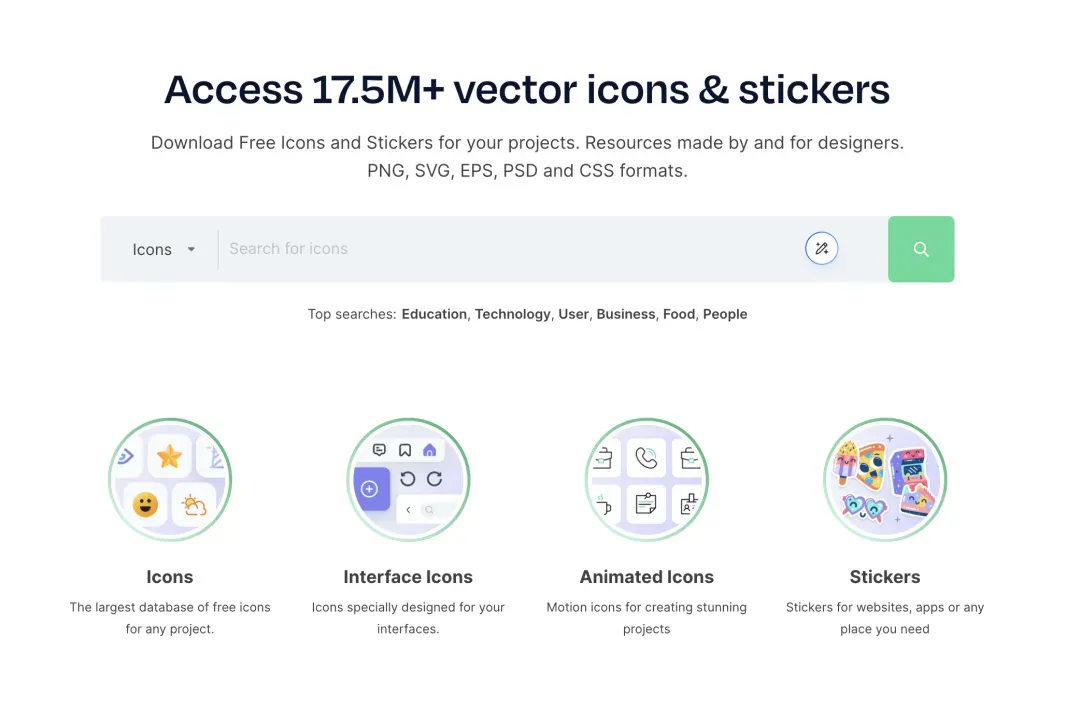Select the Education top search
The image size is (1080, 710).
click(434, 314)
